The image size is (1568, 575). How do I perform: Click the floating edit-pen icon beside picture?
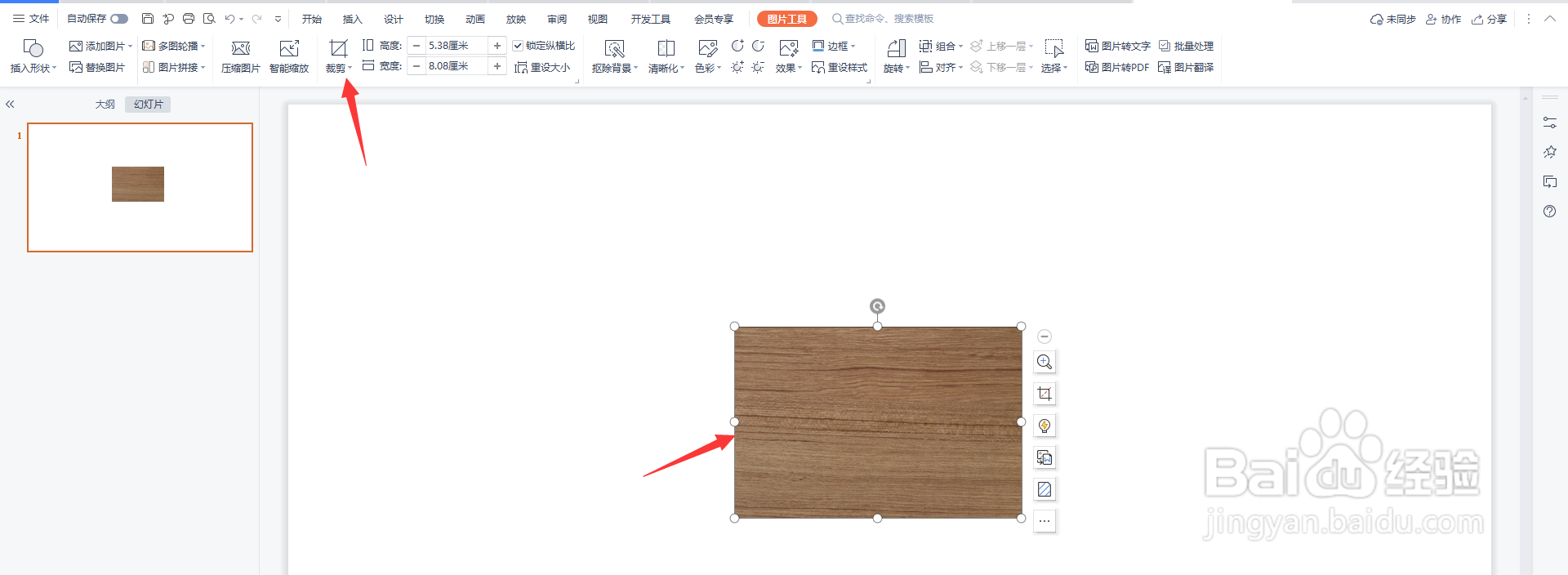[x=1045, y=489]
